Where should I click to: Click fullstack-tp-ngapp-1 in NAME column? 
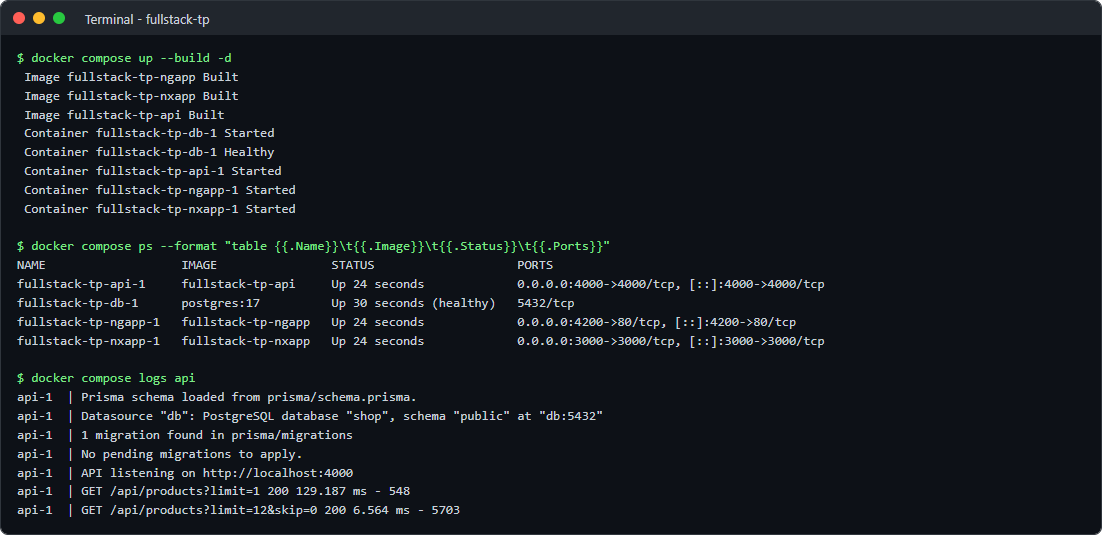coord(89,322)
